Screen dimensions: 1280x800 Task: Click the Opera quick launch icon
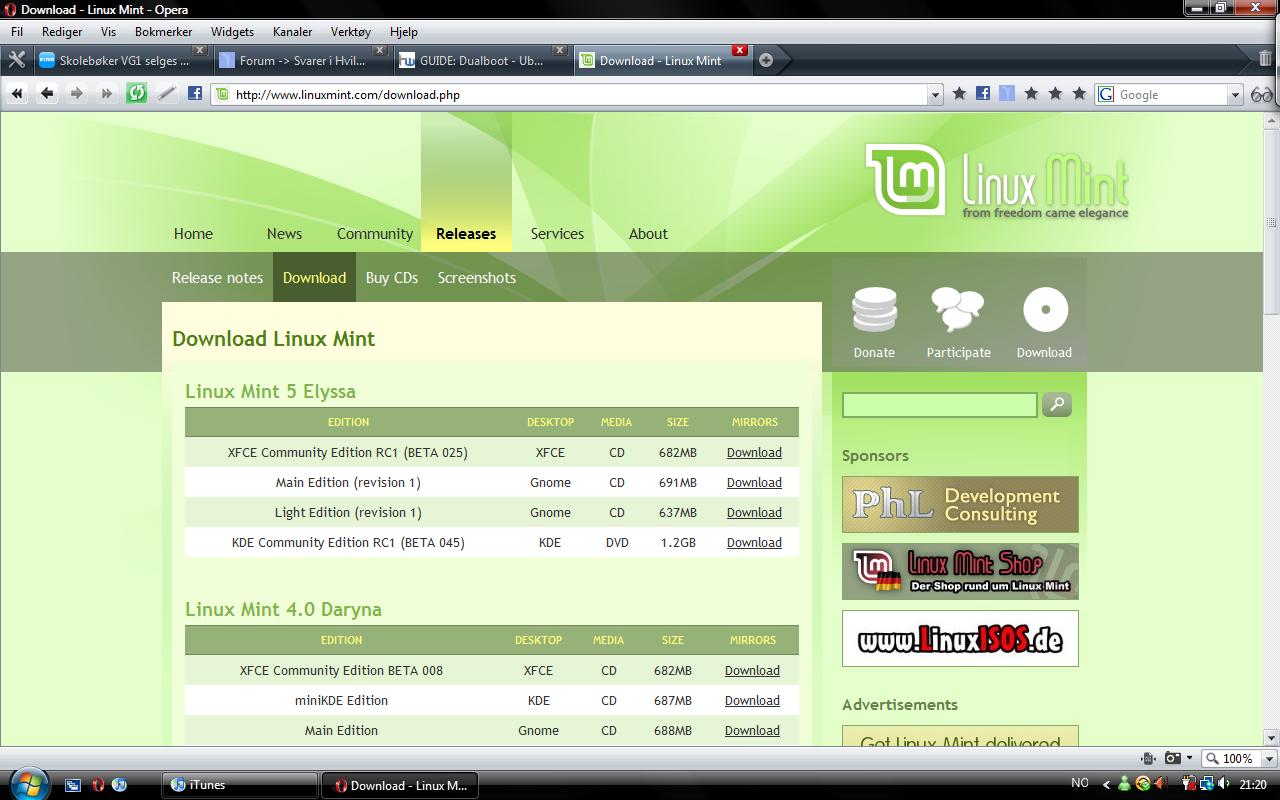tap(97, 785)
